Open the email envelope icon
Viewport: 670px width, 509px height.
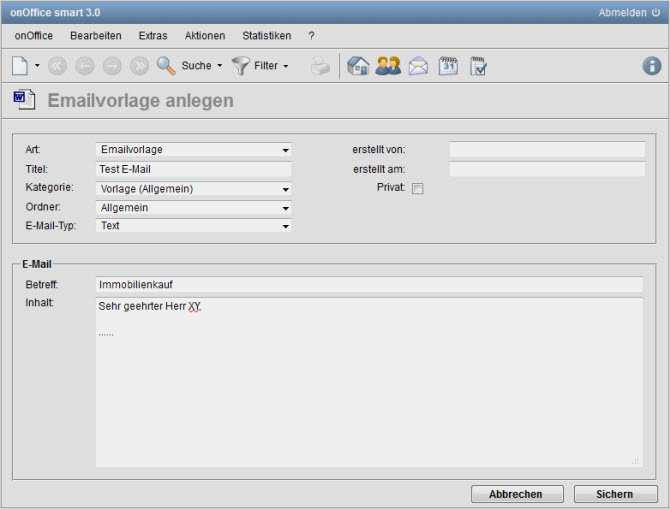418,66
